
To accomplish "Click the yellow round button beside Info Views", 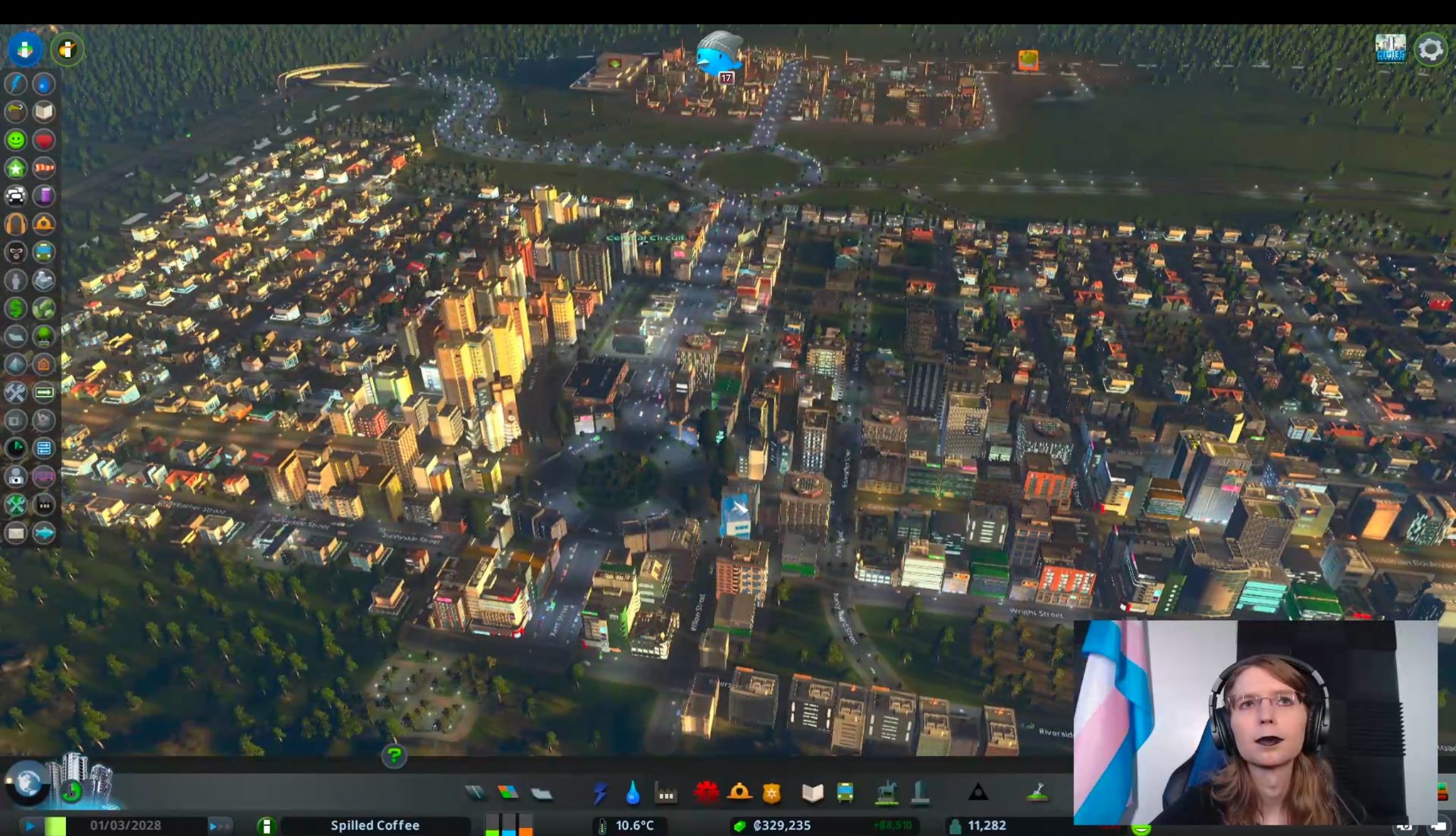I will [68, 50].
